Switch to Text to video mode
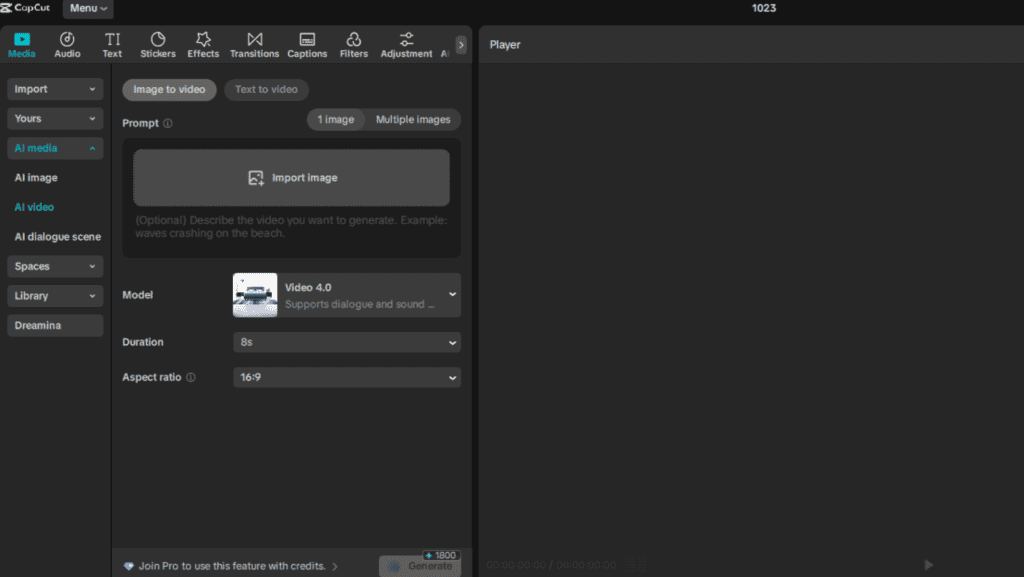The width and height of the screenshot is (1024, 577). pyautogui.click(x=266, y=89)
